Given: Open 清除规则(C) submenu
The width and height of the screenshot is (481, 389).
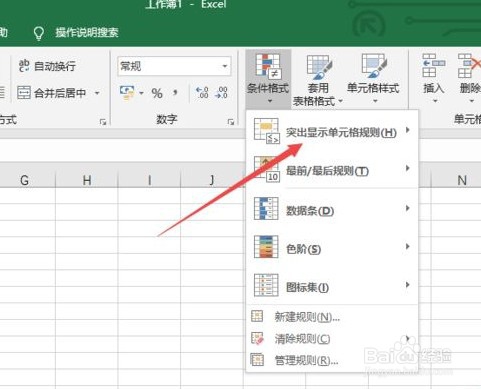Looking at the screenshot, I should click(x=332, y=338).
